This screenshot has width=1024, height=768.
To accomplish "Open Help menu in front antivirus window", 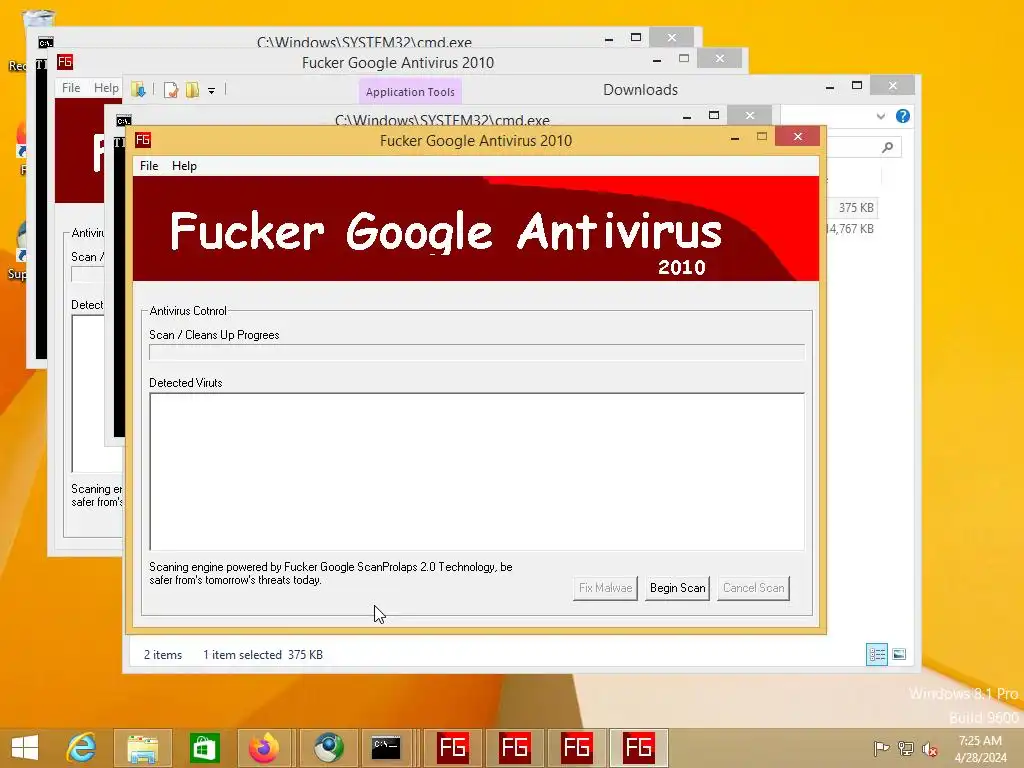I will 184,166.
